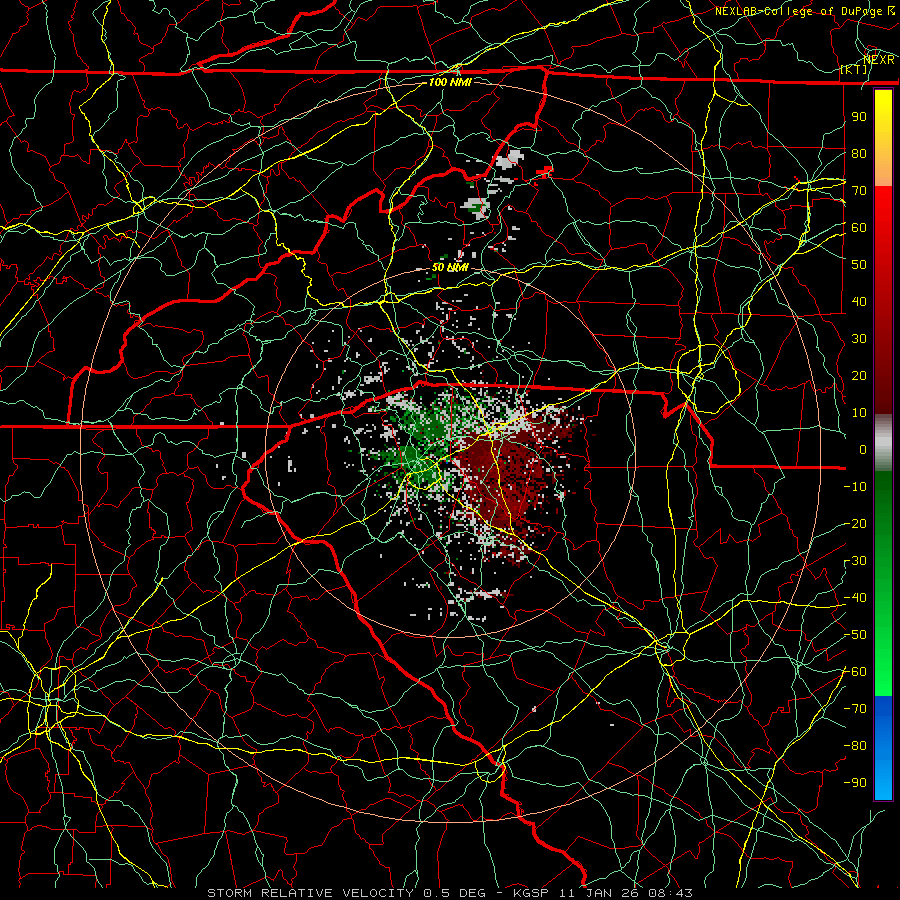
Task: Click the -70 value on velocity scale
Action: (855, 709)
